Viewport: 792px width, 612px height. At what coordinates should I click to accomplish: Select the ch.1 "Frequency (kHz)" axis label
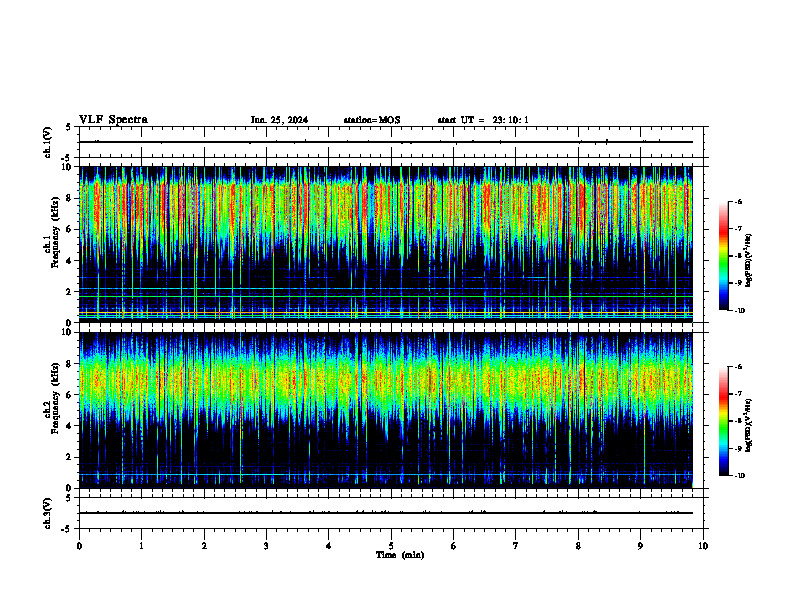pyautogui.click(x=55, y=230)
